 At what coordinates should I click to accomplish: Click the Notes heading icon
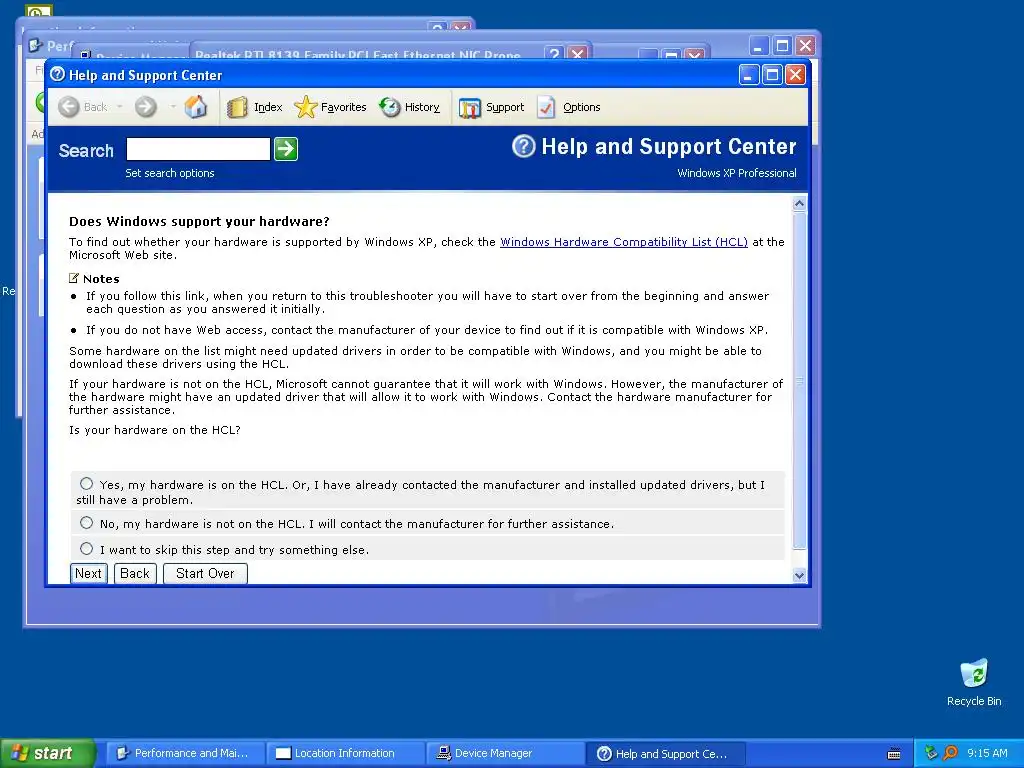[x=74, y=278]
